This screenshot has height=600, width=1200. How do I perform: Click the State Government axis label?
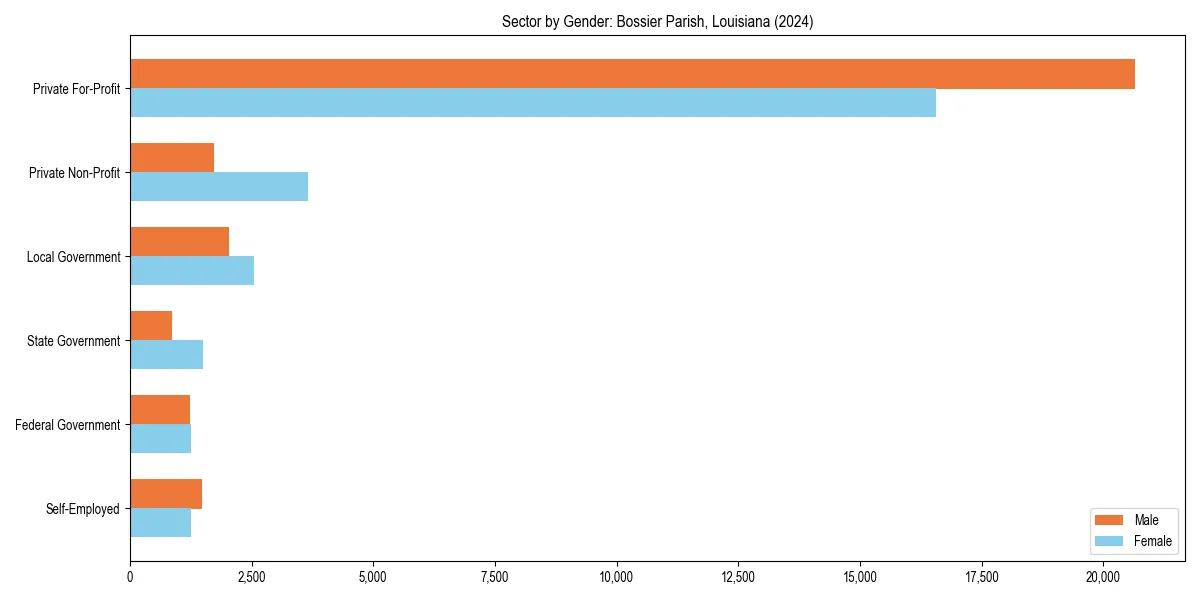pyautogui.click(x=72, y=341)
